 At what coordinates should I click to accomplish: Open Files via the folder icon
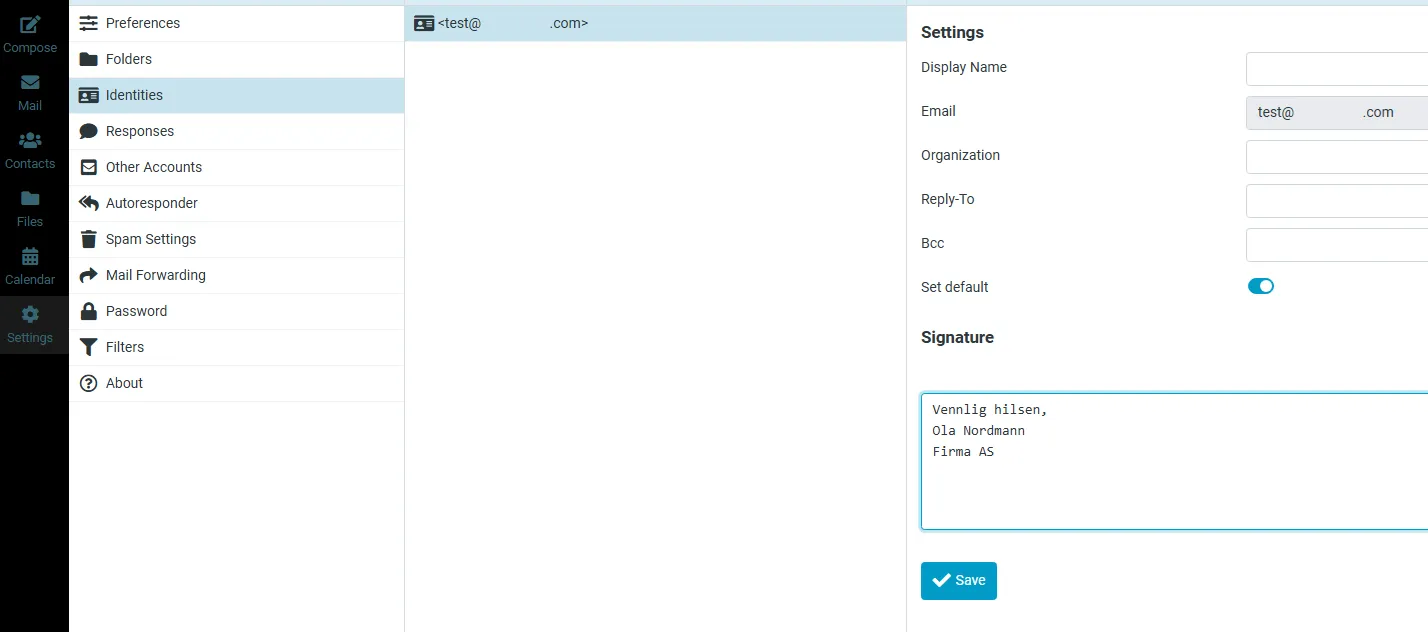(30, 198)
